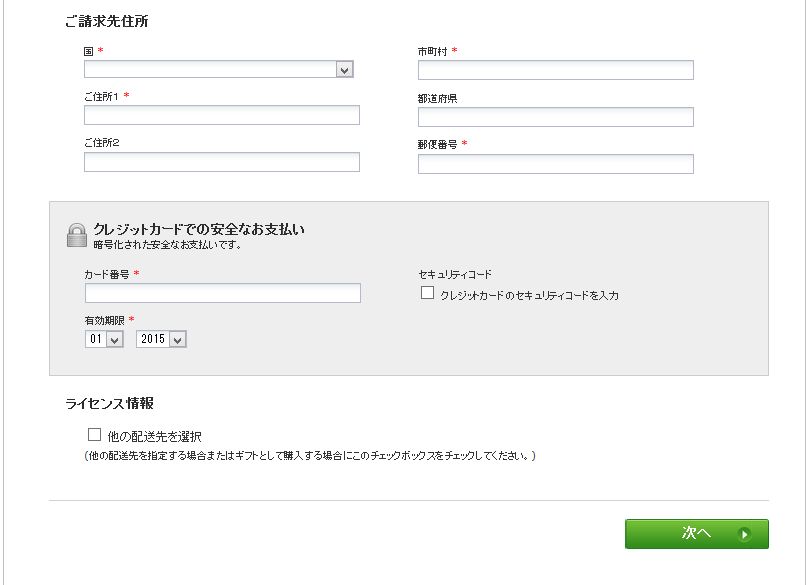Focus the ご住所1 address field
This screenshot has height=585, width=810.
222,115
